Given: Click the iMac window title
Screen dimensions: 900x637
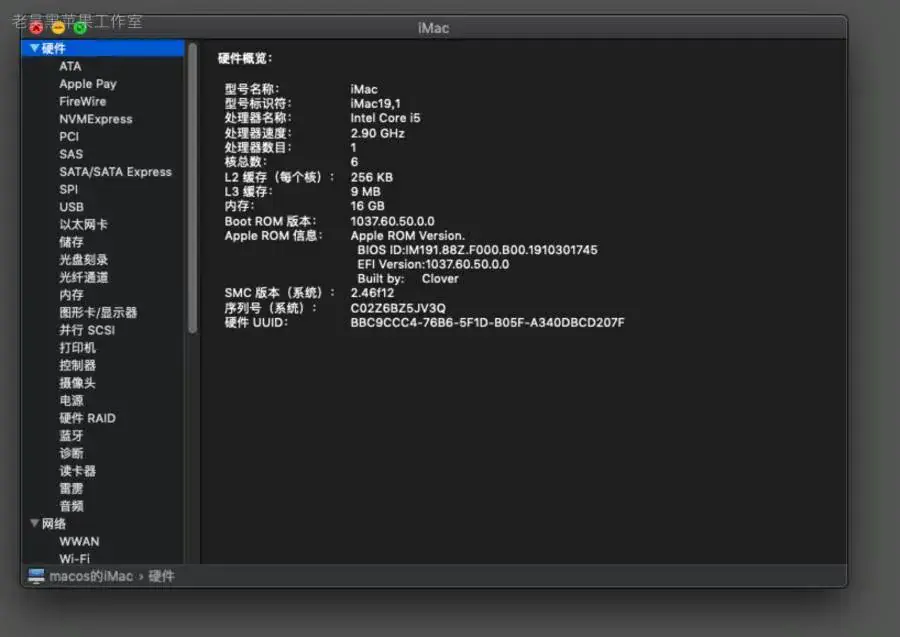Looking at the screenshot, I should click(x=433, y=28).
